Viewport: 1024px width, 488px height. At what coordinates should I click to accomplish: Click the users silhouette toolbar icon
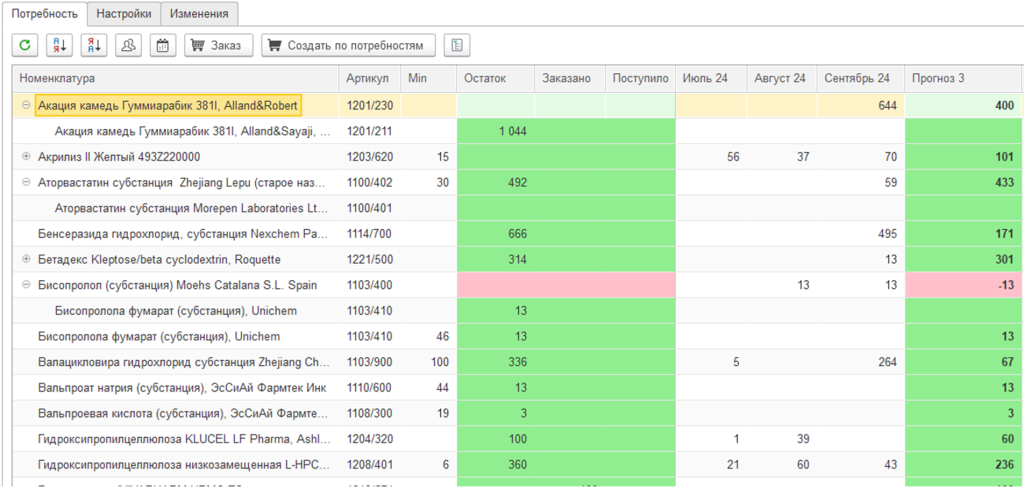point(129,45)
